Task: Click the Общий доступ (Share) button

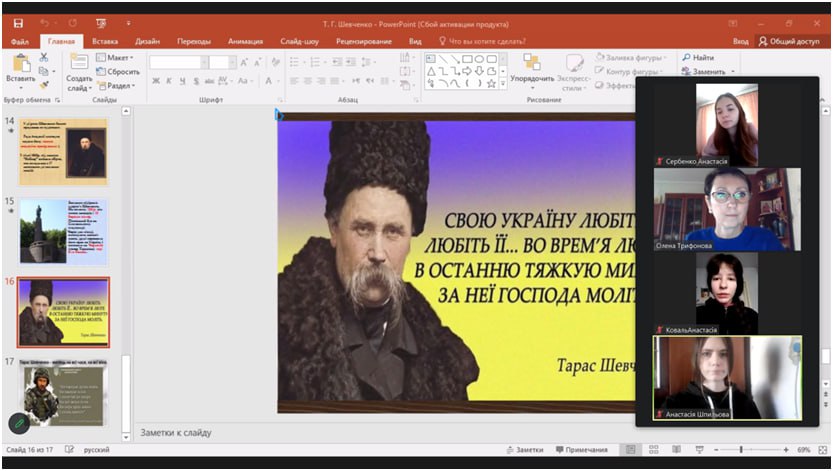Action: click(x=789, y=41)
